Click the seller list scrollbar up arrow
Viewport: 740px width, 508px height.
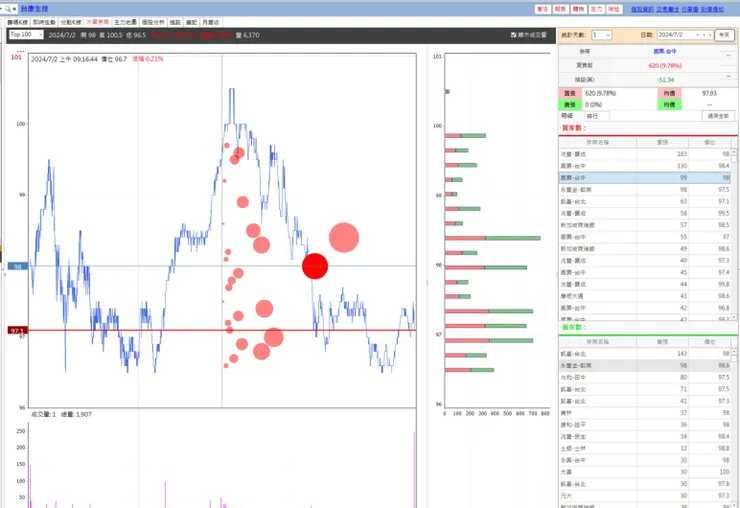734,352
